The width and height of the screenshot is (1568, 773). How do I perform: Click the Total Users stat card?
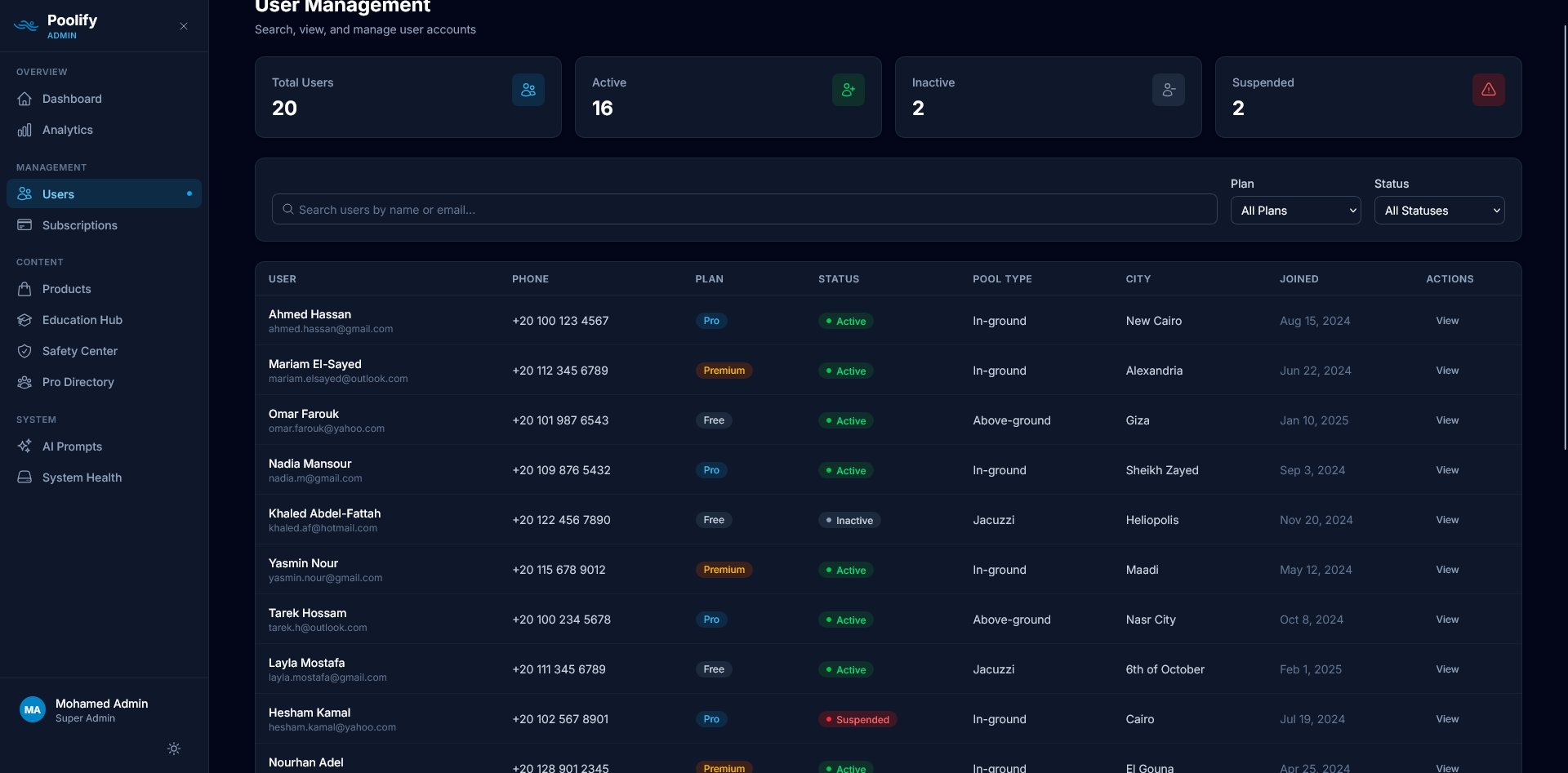tap(408, 97)
